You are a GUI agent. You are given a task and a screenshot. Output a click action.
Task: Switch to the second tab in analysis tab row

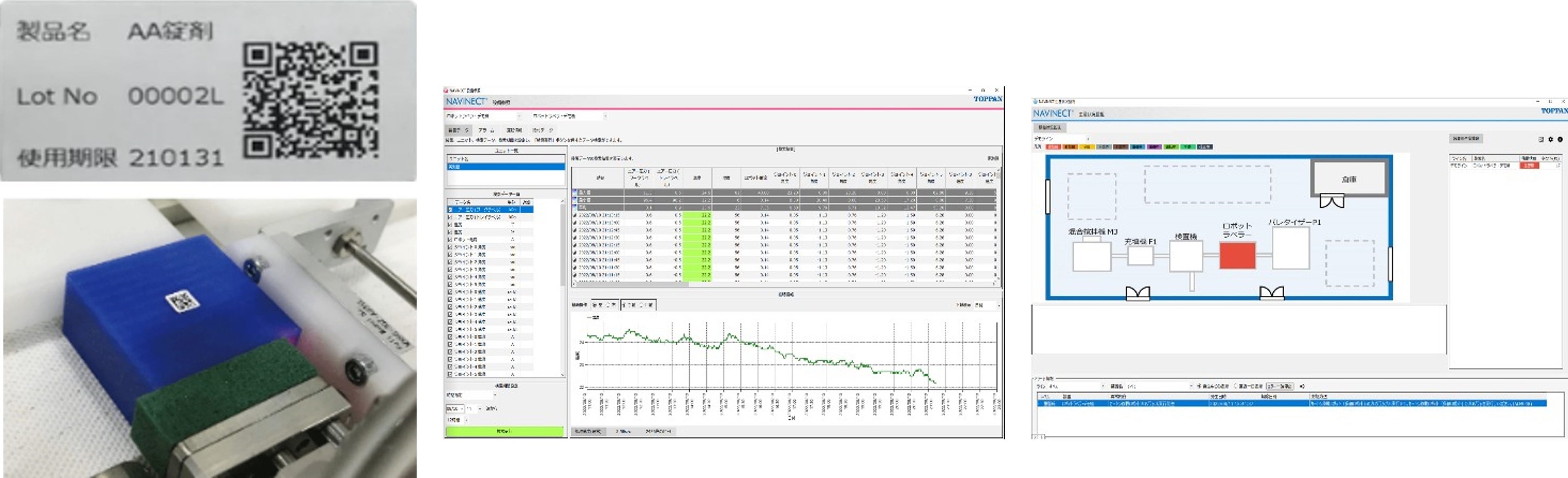point(486,130)
